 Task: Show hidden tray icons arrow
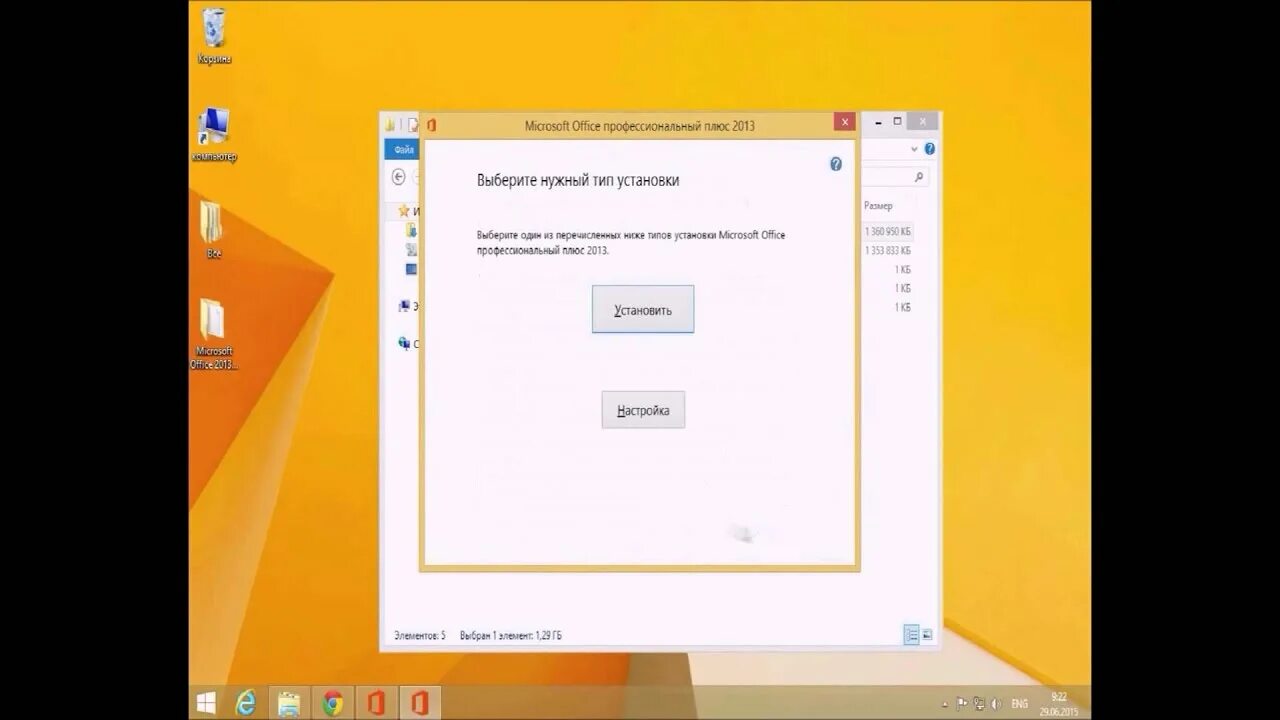coord(944,704)
